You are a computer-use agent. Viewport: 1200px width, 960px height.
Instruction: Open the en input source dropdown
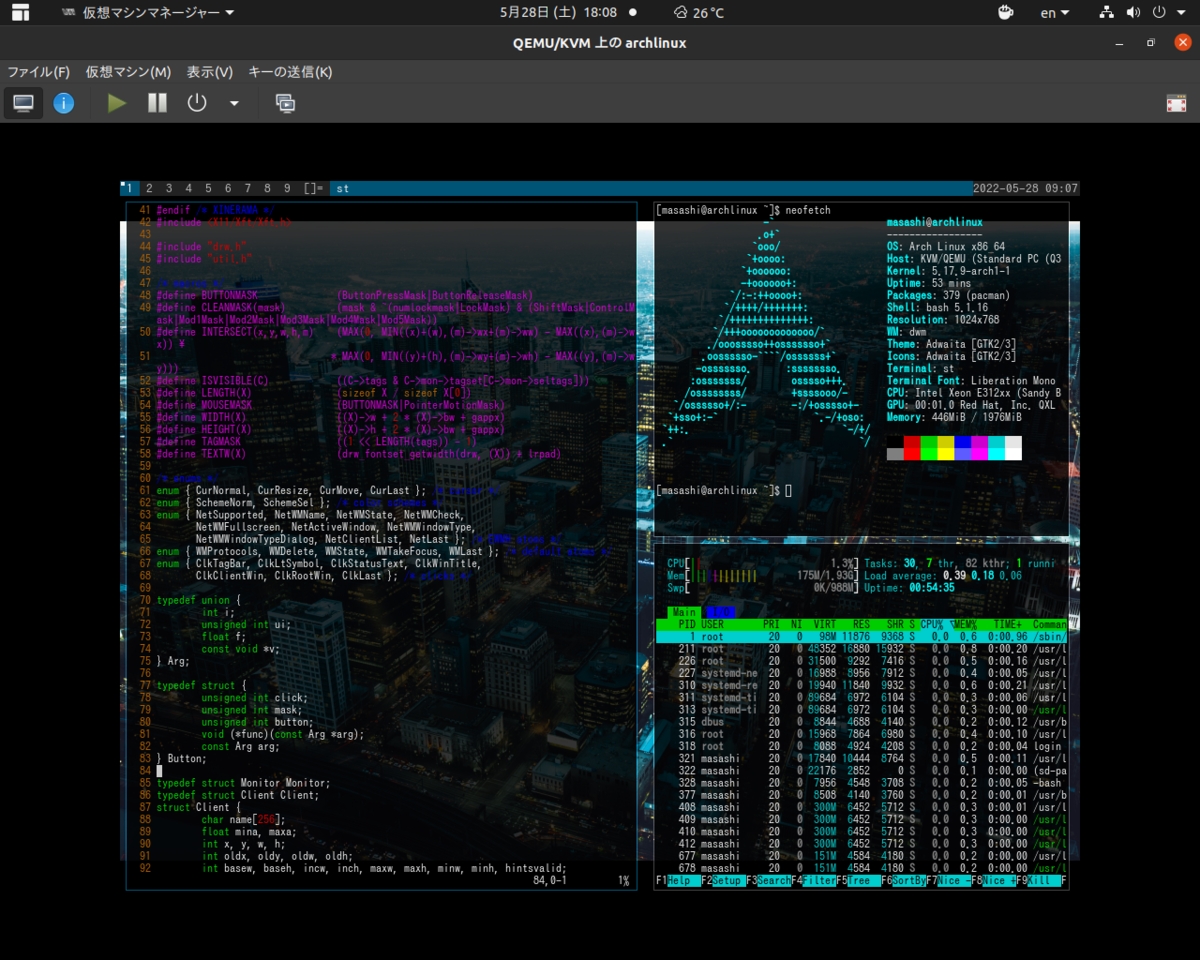tap(1055, 13)
